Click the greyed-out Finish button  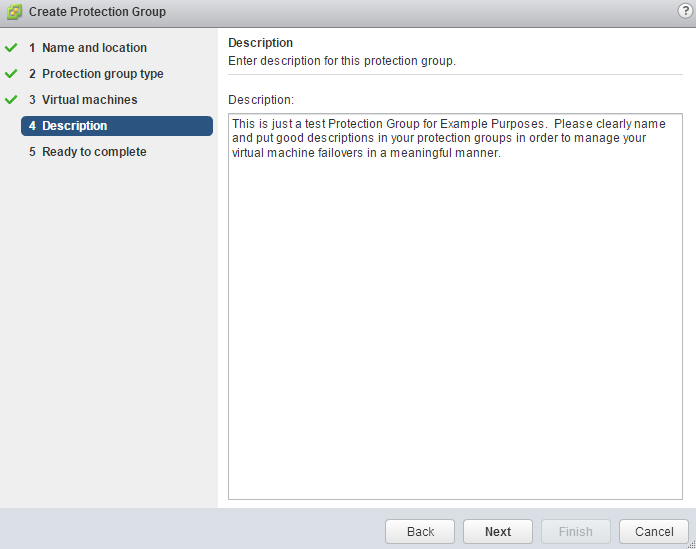pos(576,532)
